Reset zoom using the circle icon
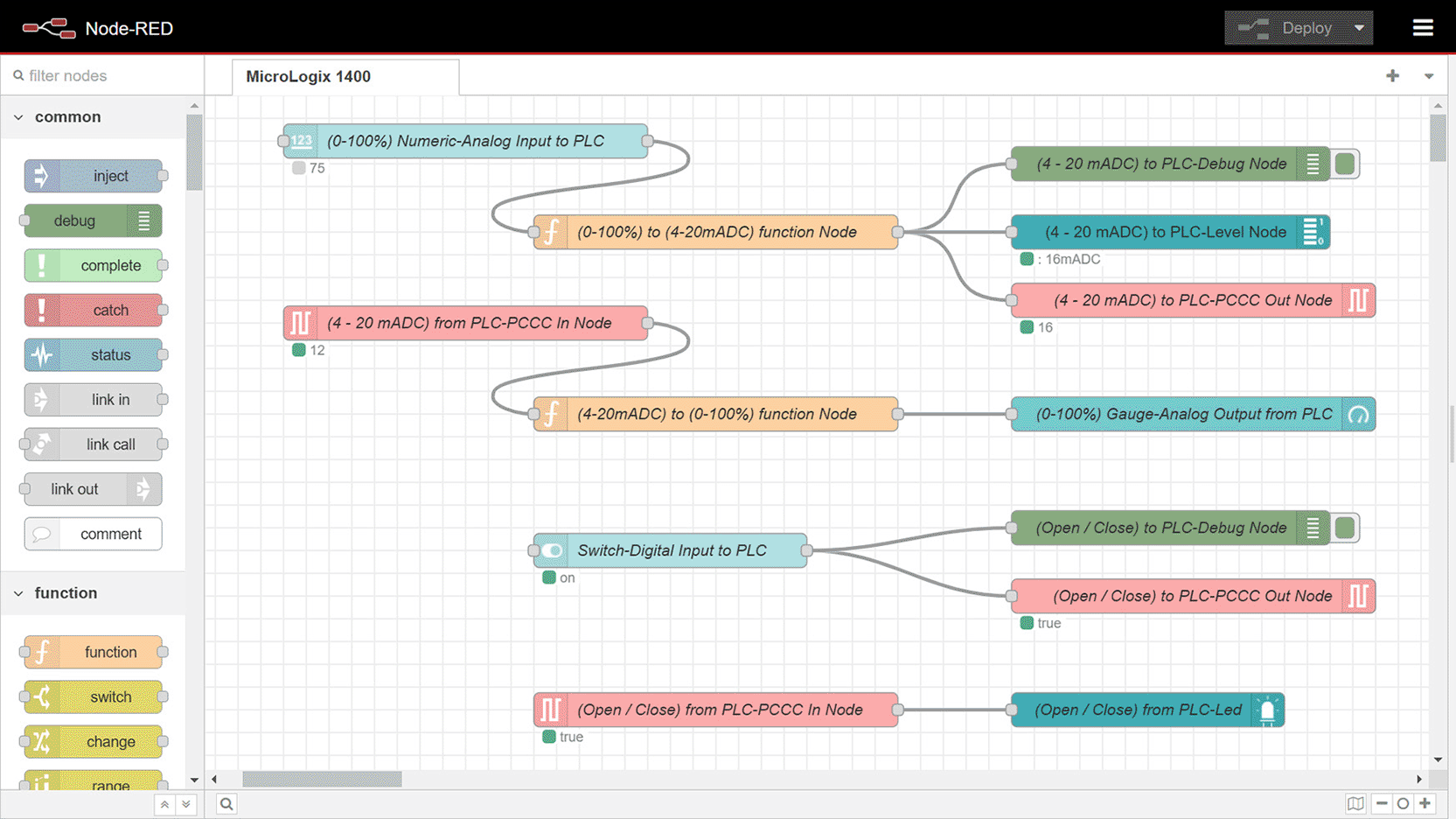The image size is (1456, 819). 1404,803
